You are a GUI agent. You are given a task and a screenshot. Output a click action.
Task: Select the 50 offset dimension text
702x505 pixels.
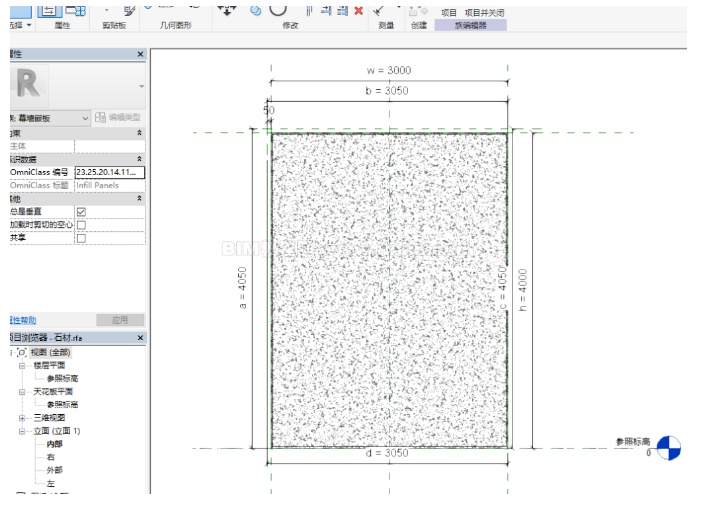tap(269, 110)
